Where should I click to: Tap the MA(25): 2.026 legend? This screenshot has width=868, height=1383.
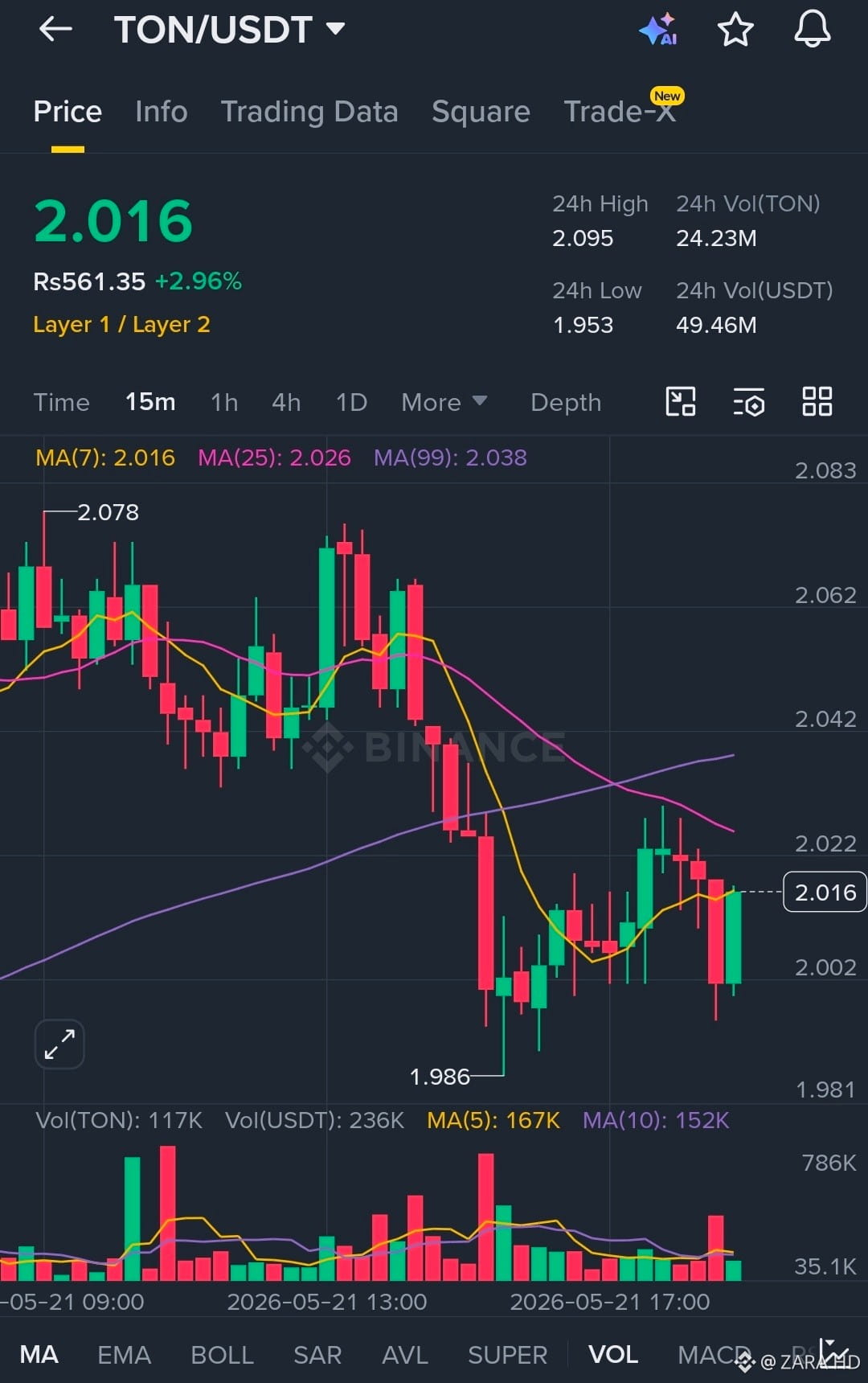point(274,458)
